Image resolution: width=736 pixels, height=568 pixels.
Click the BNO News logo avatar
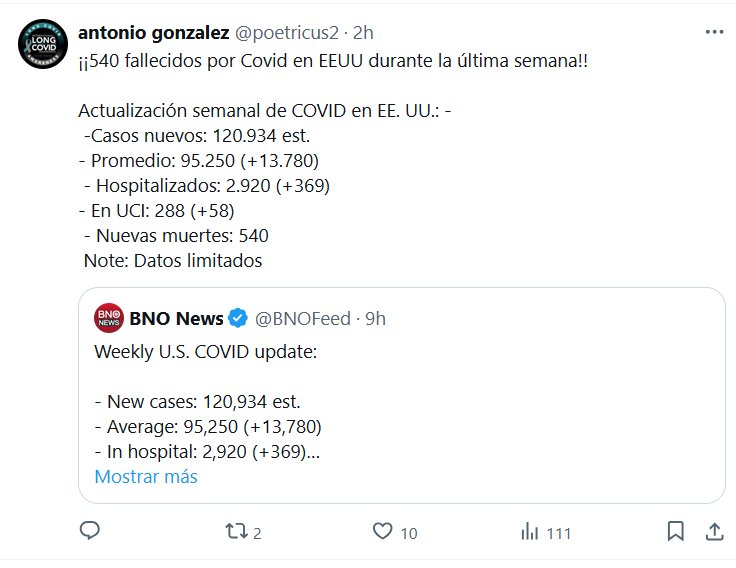coord(108,319)
